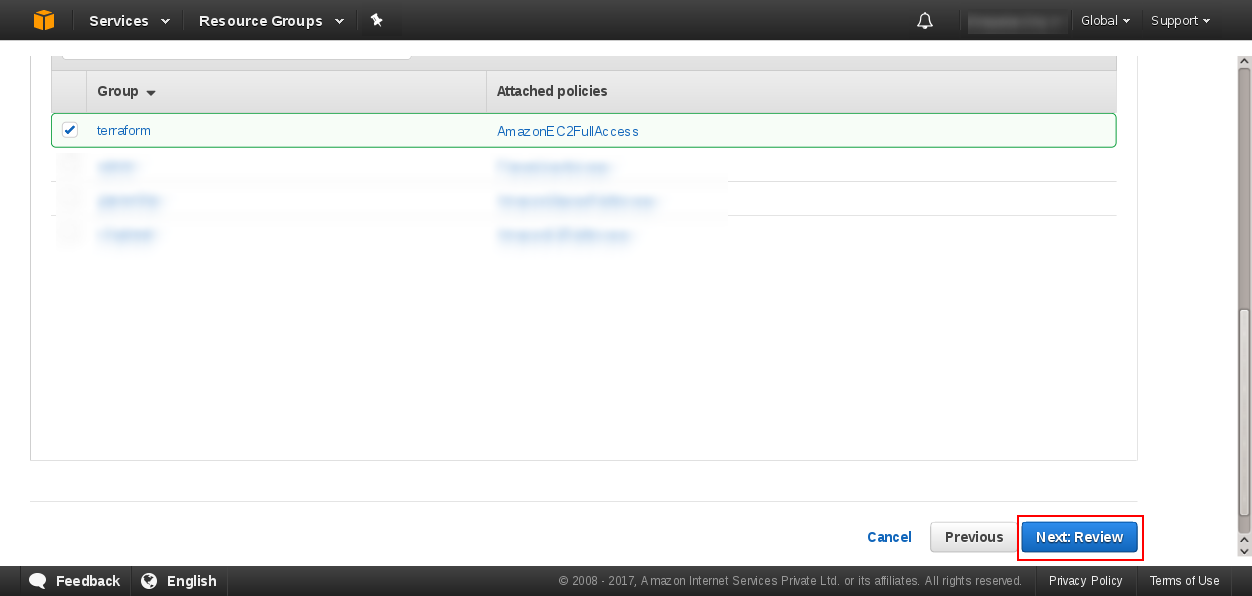Open the terraform group link
Image resolution: width=1252 pixels, height=596 pixels.
pos(124,130)
